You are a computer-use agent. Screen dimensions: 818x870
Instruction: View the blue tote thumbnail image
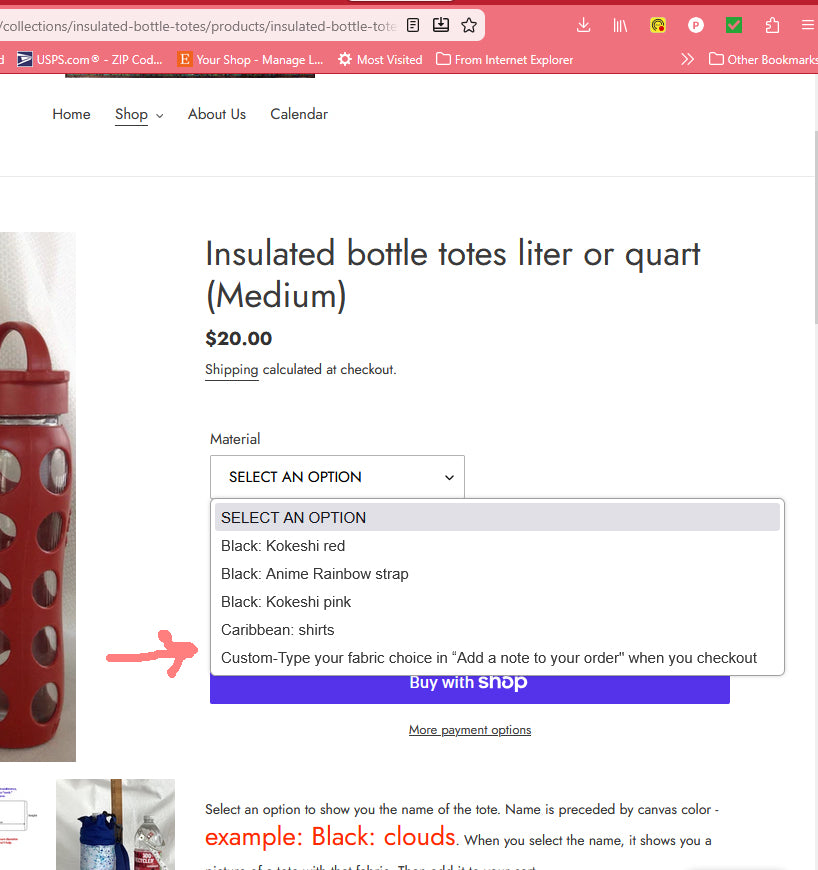coord(115,825)
